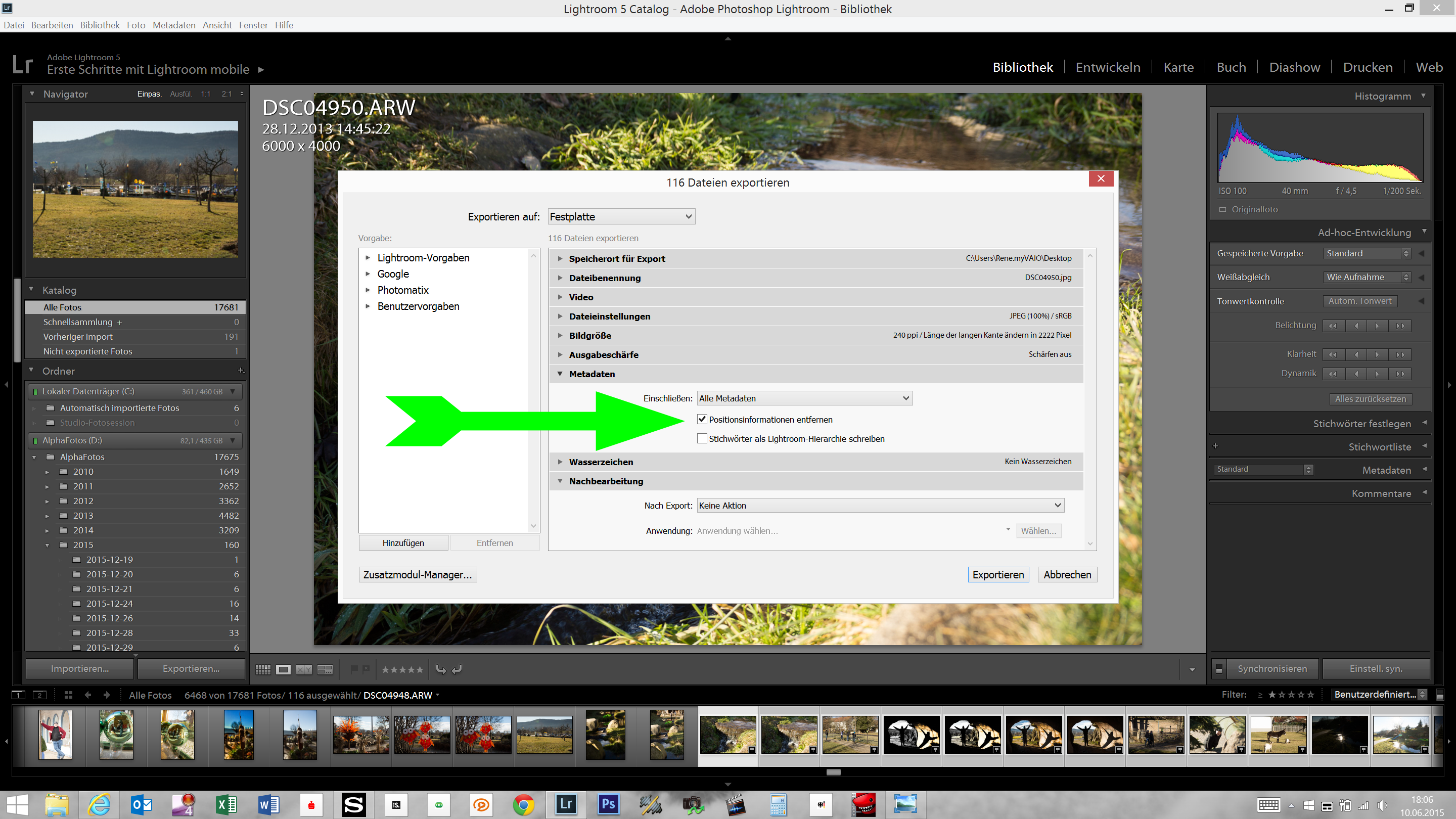Screen dimensions: 1456x819
Task: Expand the 2014 folder in the sidebar
Action: click(x=48, y=530)
